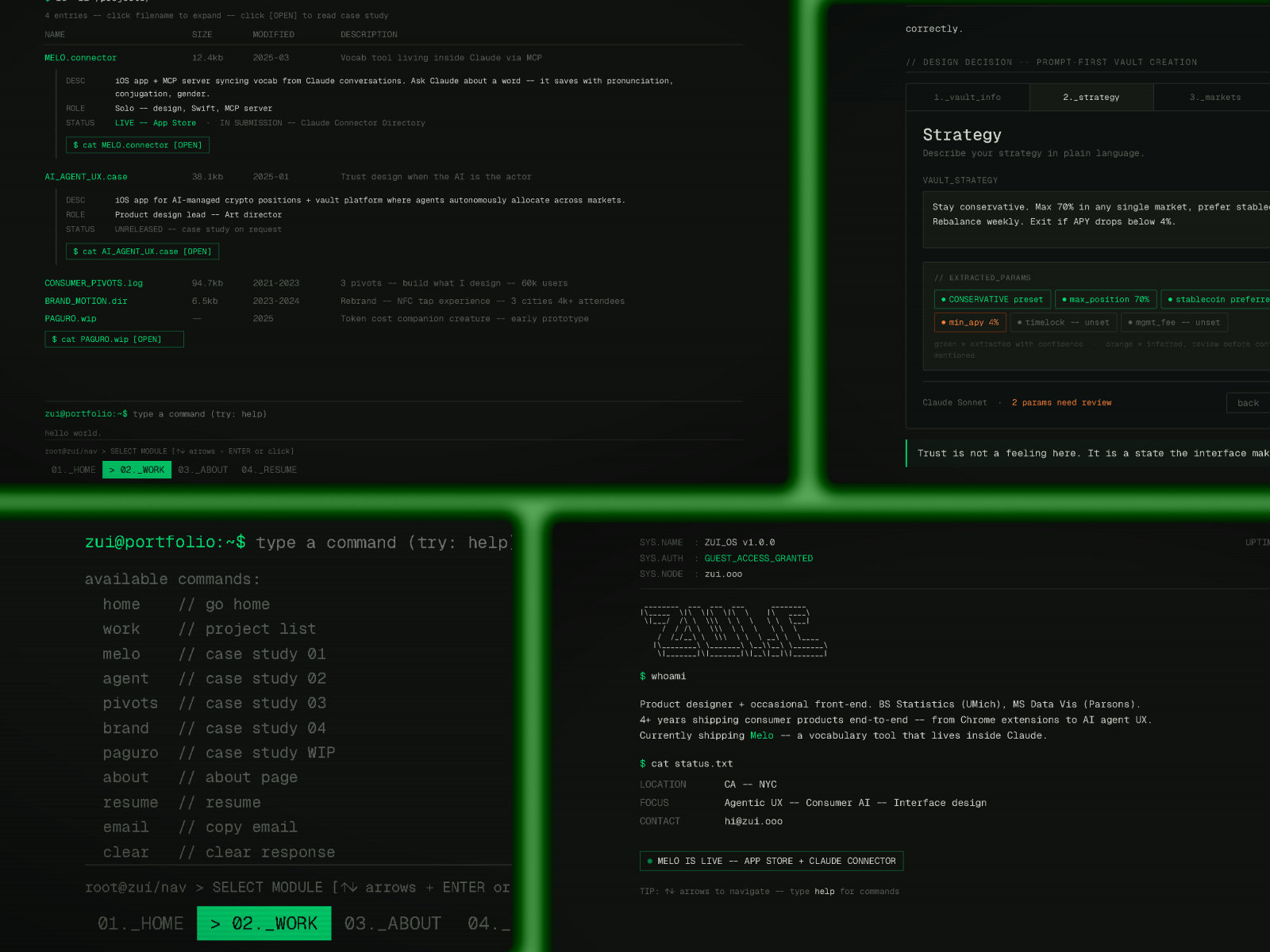Expand the CONSUMER_PIVOTS.log entry
Screen dimensions: 1270x952
94,283
